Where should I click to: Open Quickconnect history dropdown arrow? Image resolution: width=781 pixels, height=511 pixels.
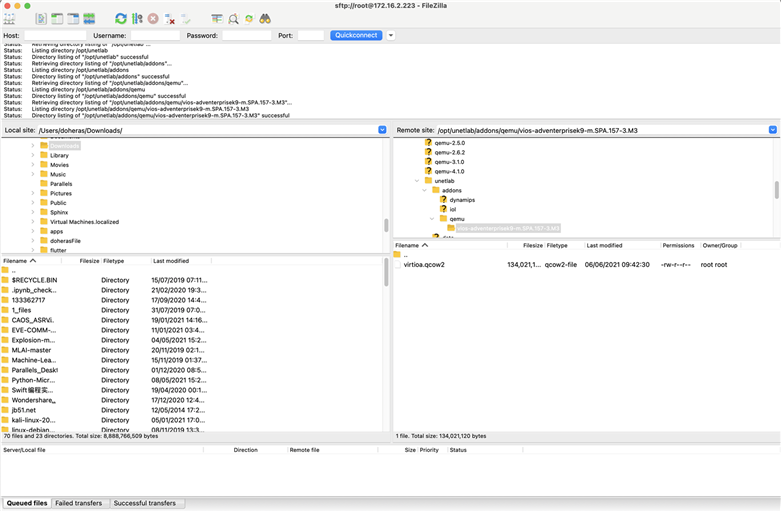click(391, 35)
